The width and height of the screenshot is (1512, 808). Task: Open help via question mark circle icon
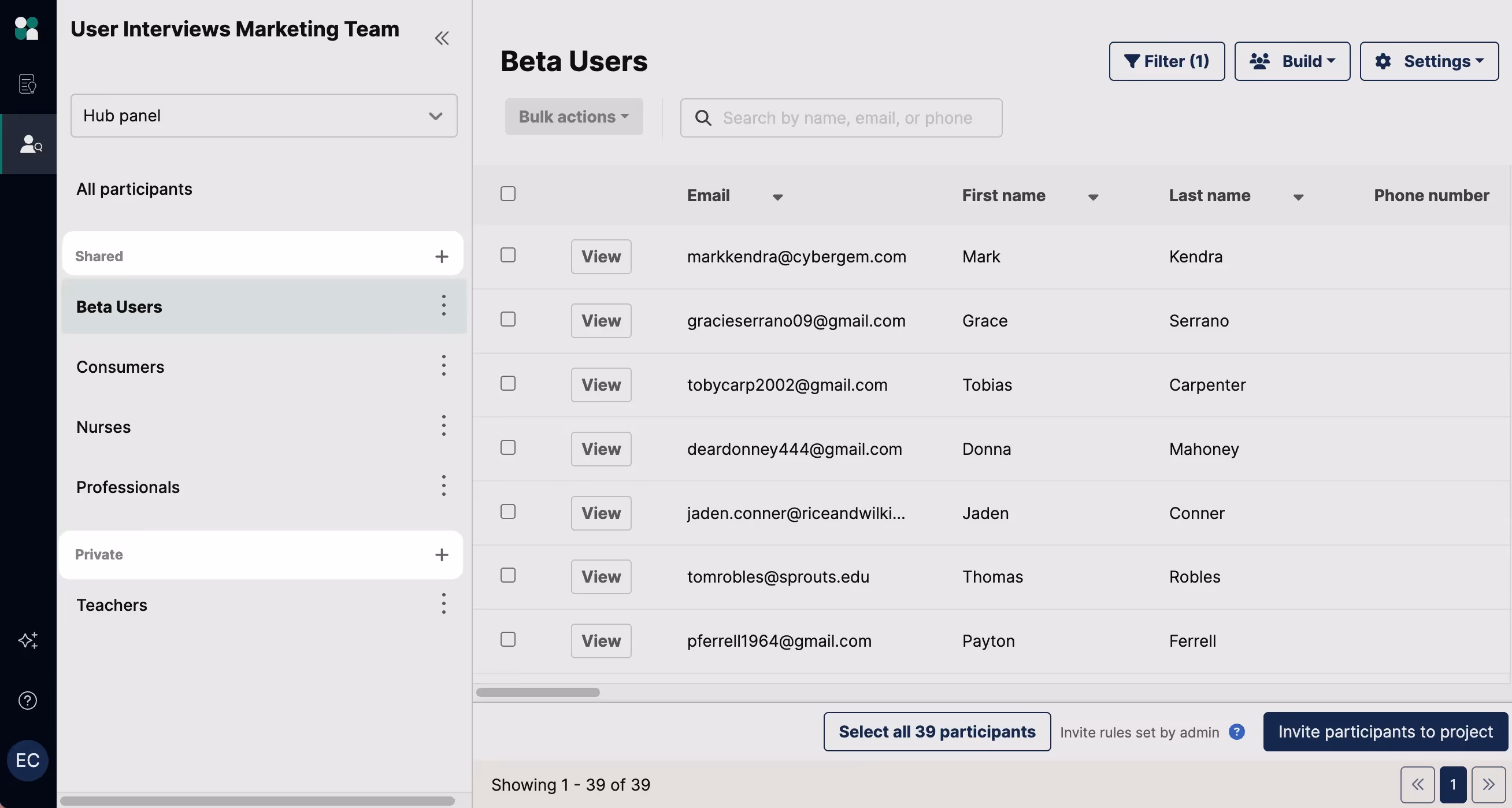pos(28,700)
